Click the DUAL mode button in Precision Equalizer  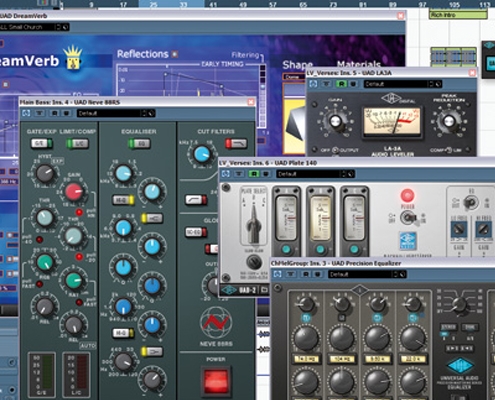(x=470, y=327)
